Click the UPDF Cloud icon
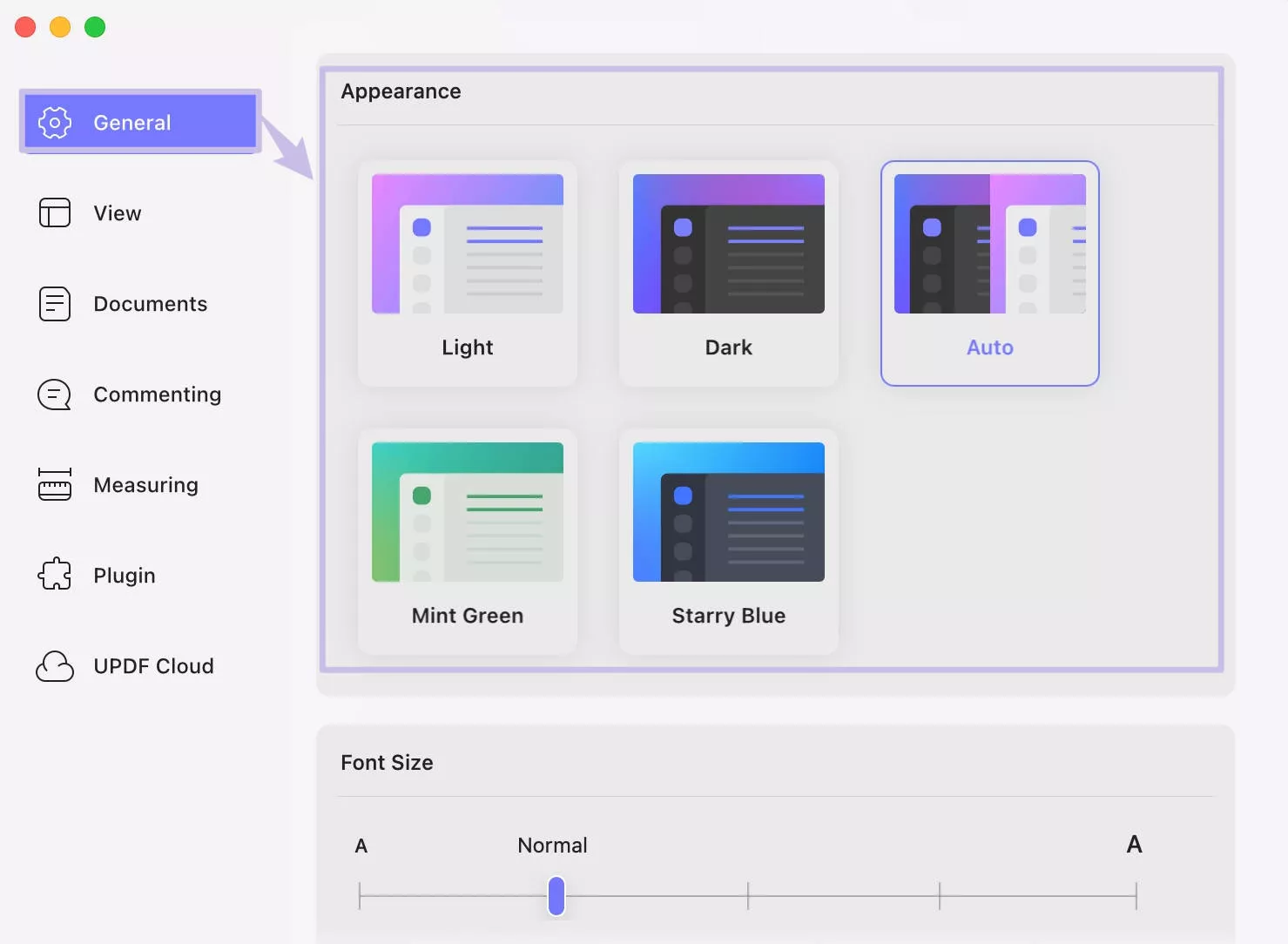 click(x=55, y=666)
